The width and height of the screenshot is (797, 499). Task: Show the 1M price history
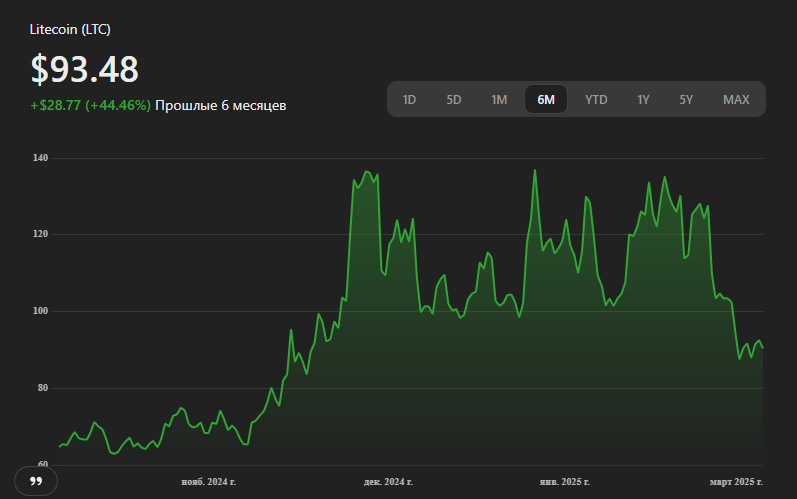pos(499,100)
